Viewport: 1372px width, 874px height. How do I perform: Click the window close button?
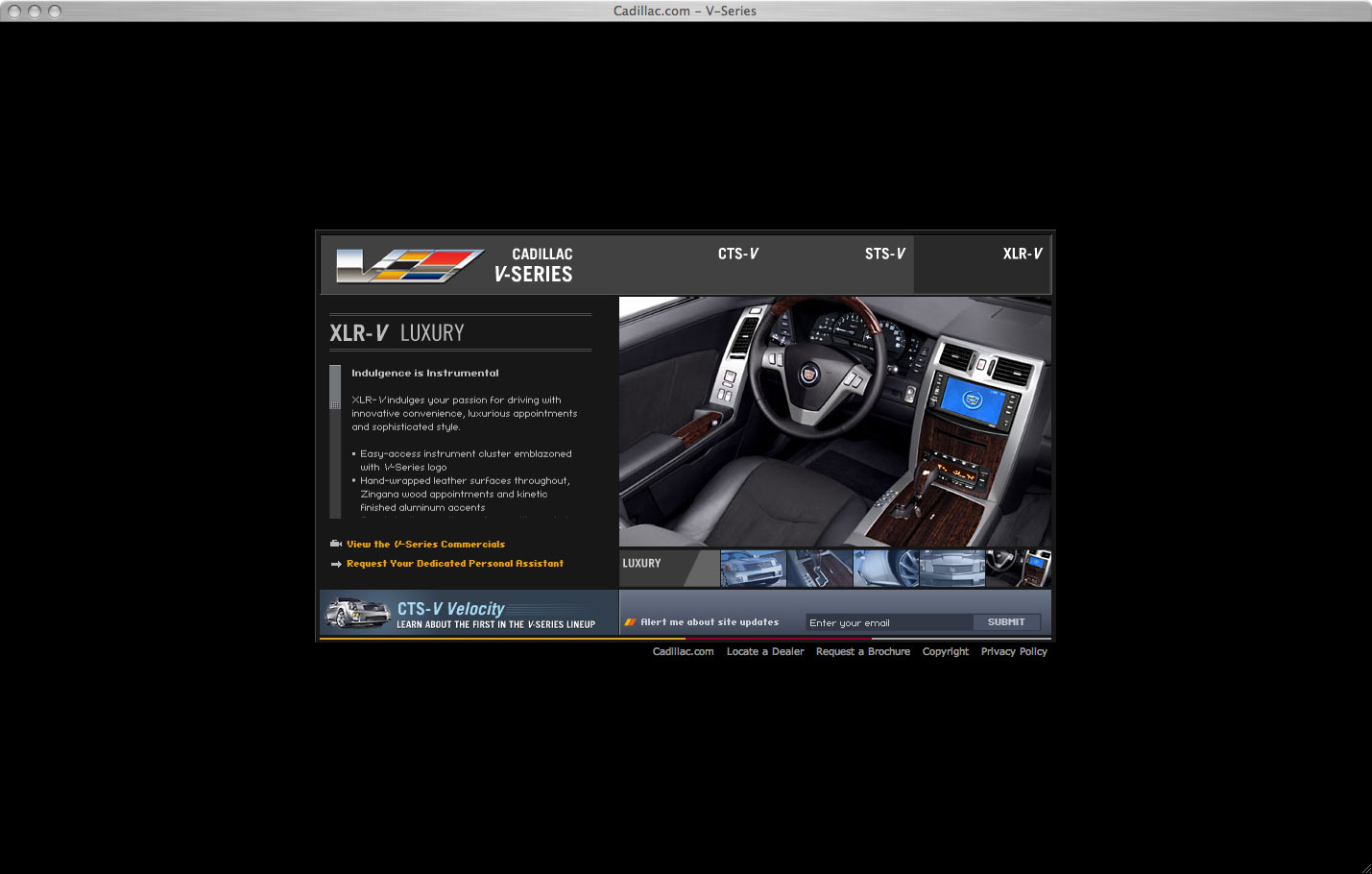click(14, 11)
